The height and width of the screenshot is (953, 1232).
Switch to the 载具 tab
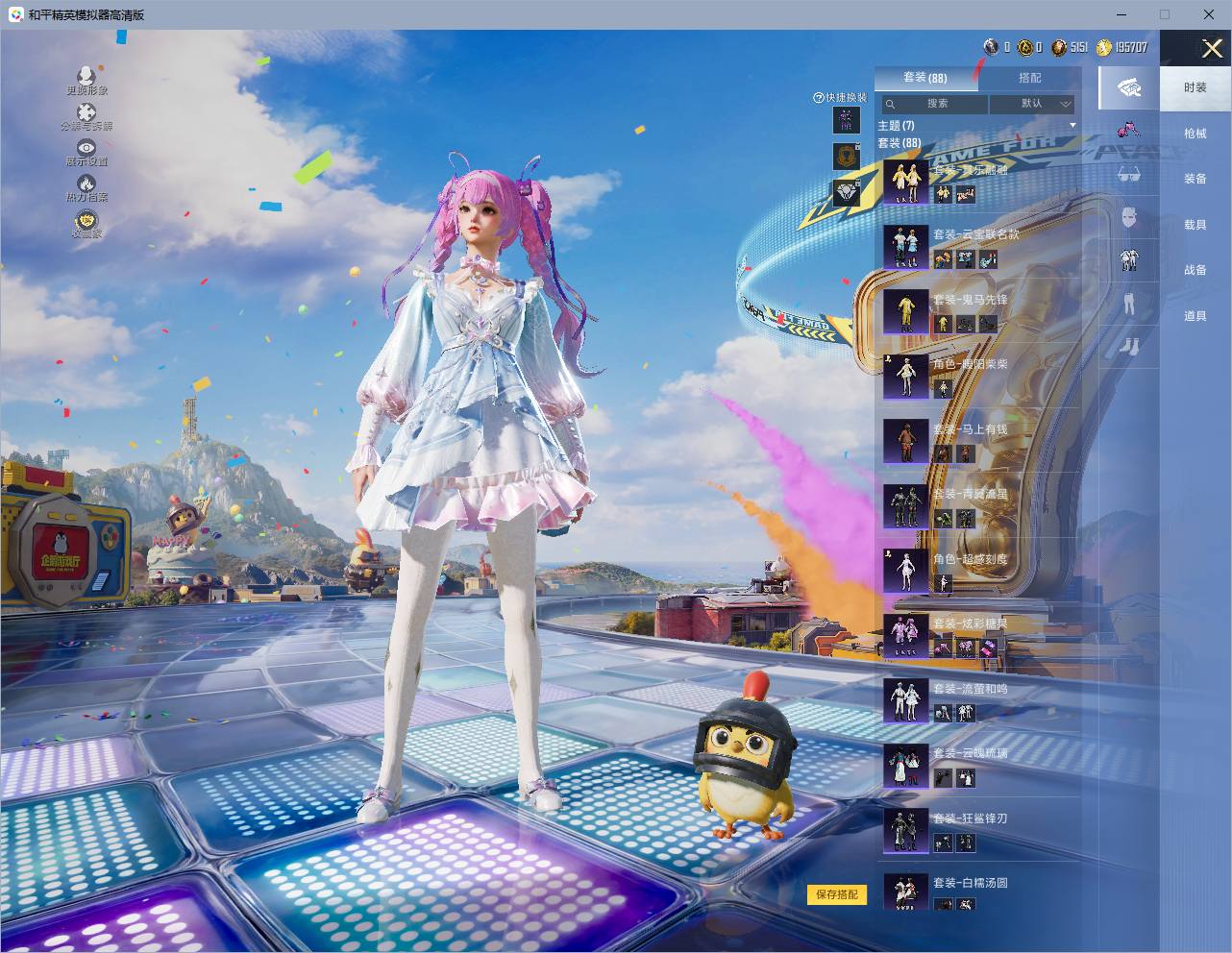coord(1195,225)
